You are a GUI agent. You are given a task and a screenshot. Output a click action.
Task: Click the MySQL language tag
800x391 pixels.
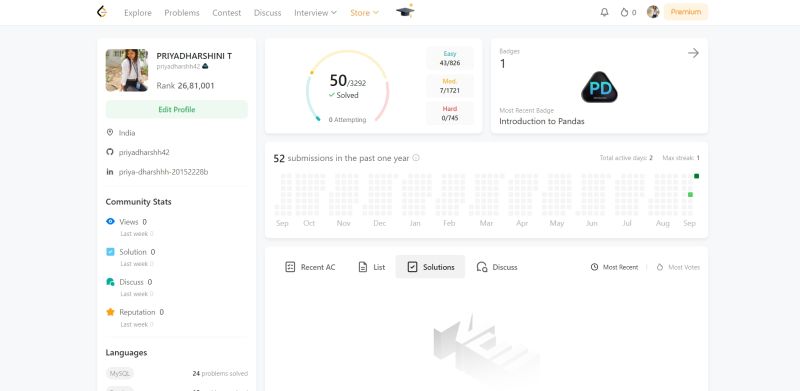pos(119,374)
